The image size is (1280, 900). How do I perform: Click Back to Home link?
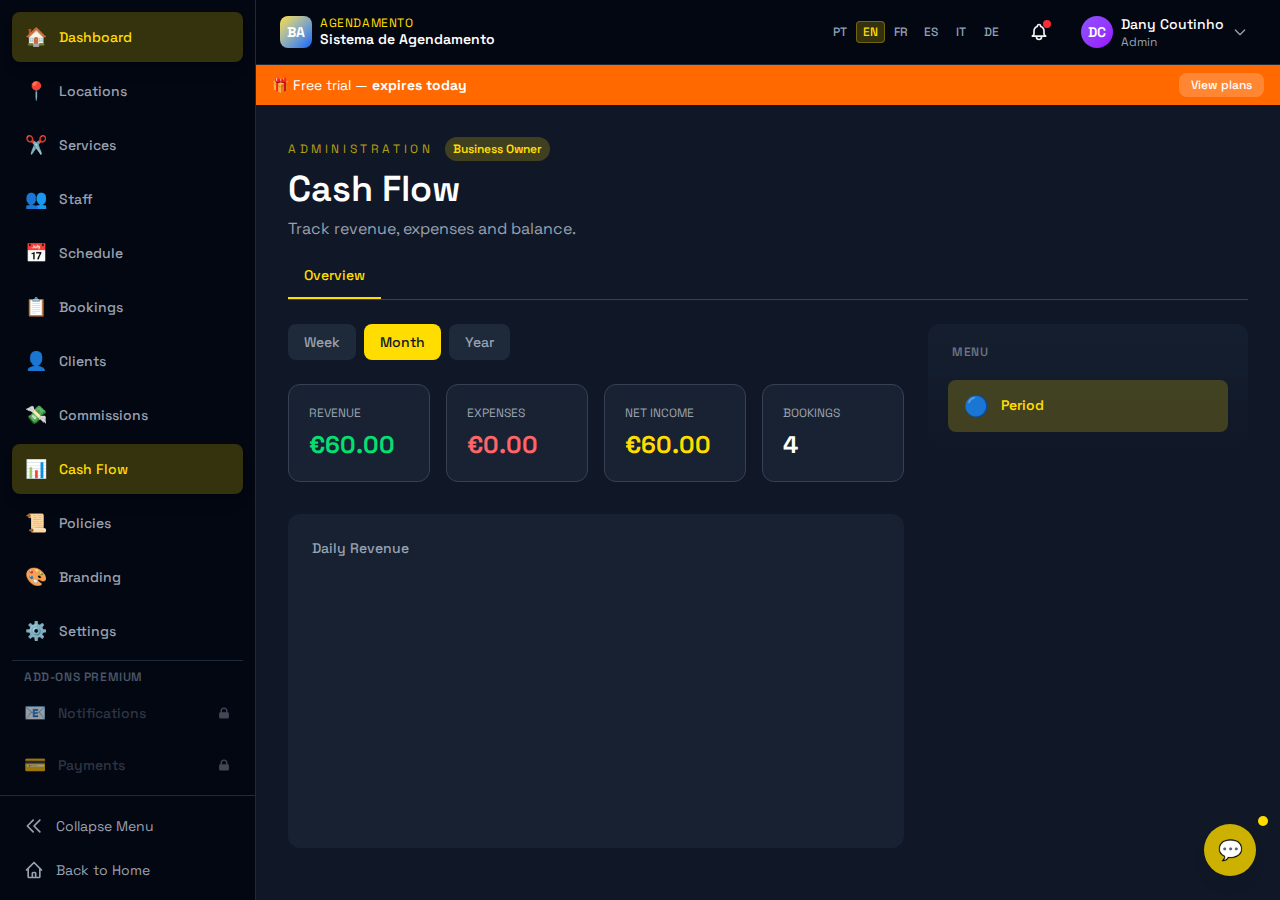tap(128, 870)
